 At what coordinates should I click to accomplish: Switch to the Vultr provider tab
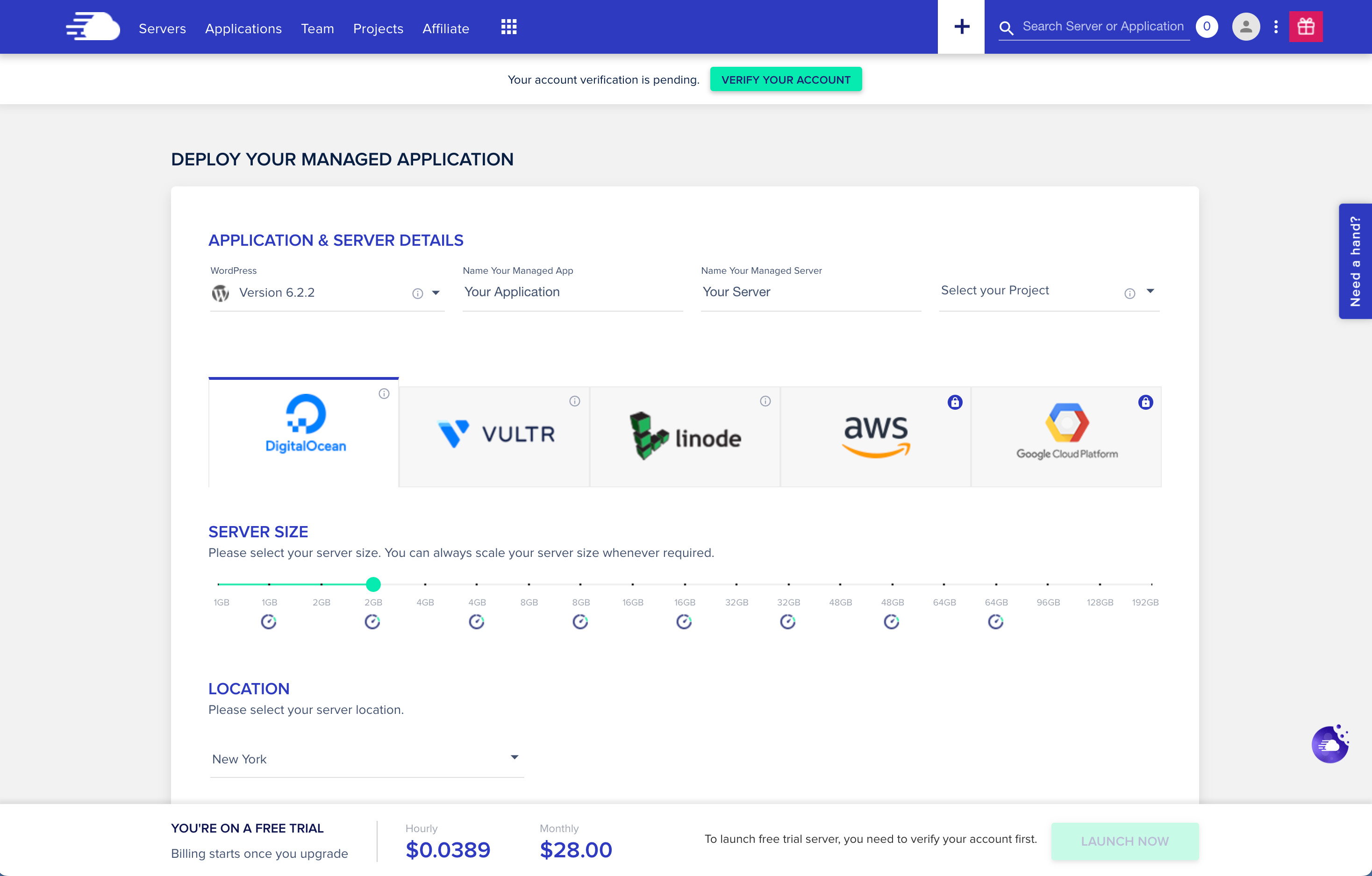coord(494,434)
